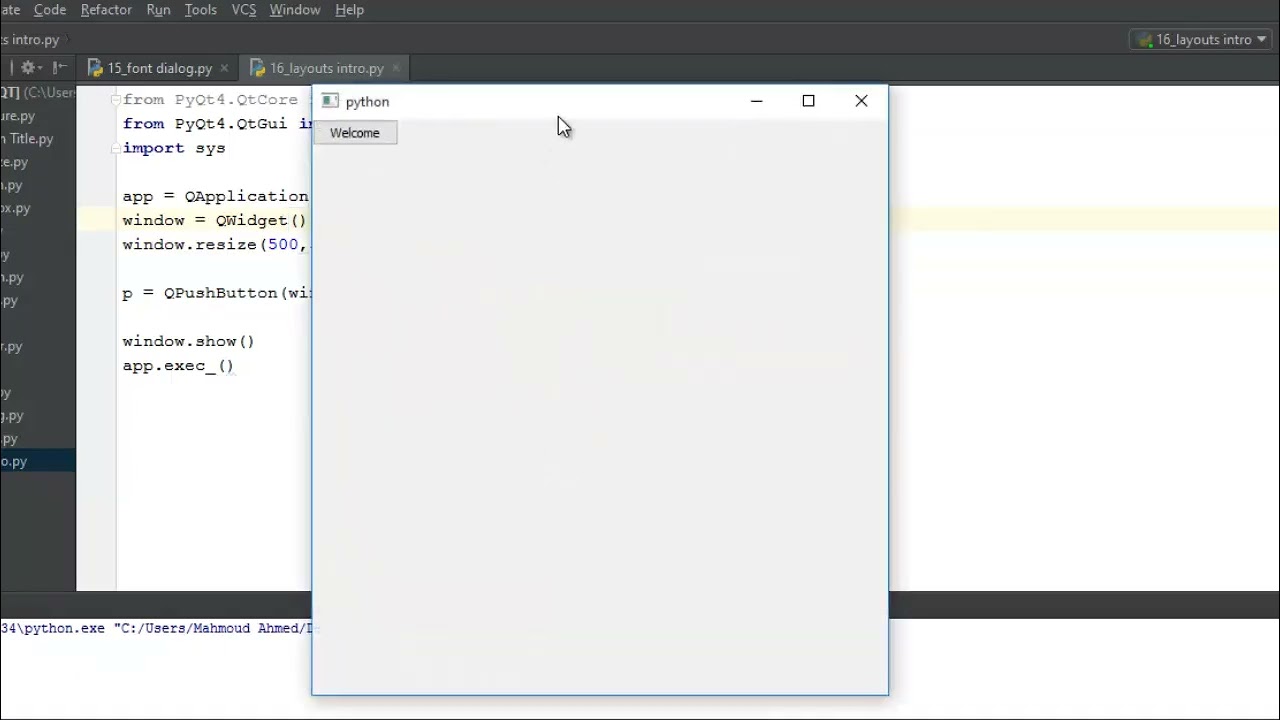Click the Welcome button in python window
The width and height of the screenshot is (1280, 720).
pyautogui.click(x=355, y=133)
